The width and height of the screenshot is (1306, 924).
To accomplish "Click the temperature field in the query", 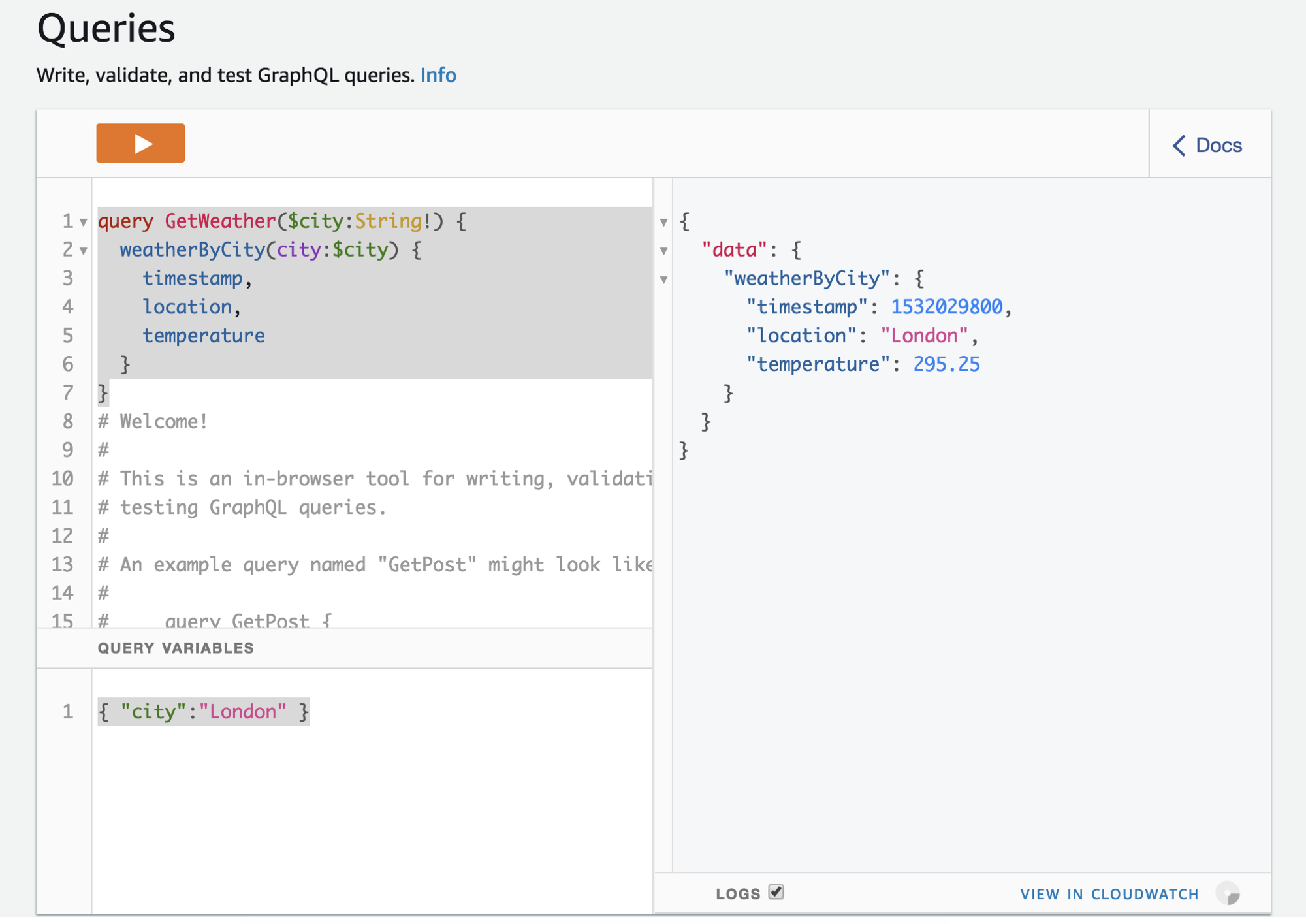I will [204, 336].
